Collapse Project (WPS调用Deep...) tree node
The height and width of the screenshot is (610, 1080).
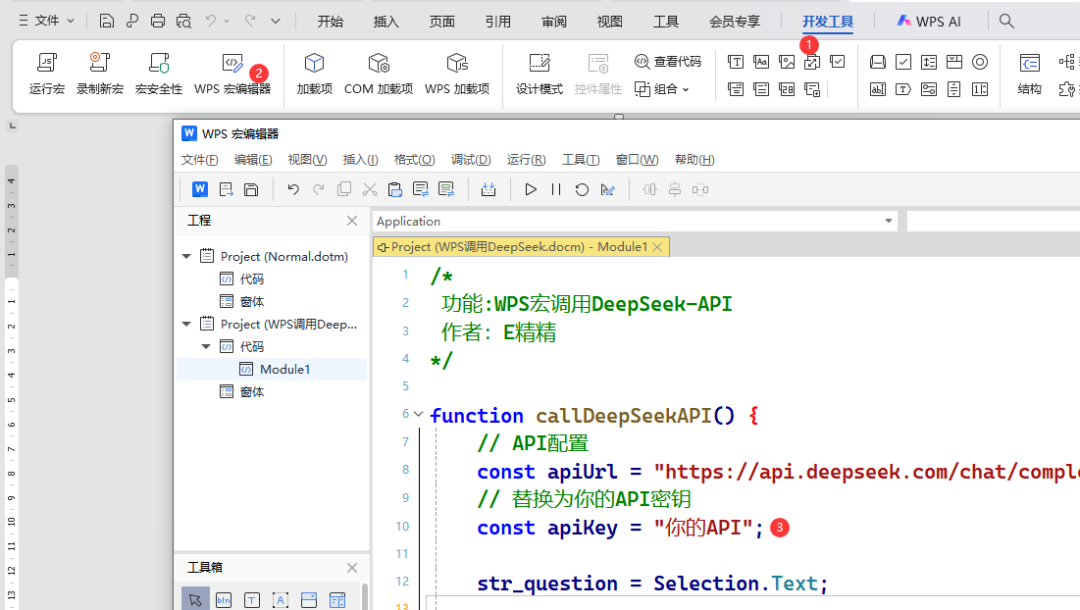(x=187, y=324)
